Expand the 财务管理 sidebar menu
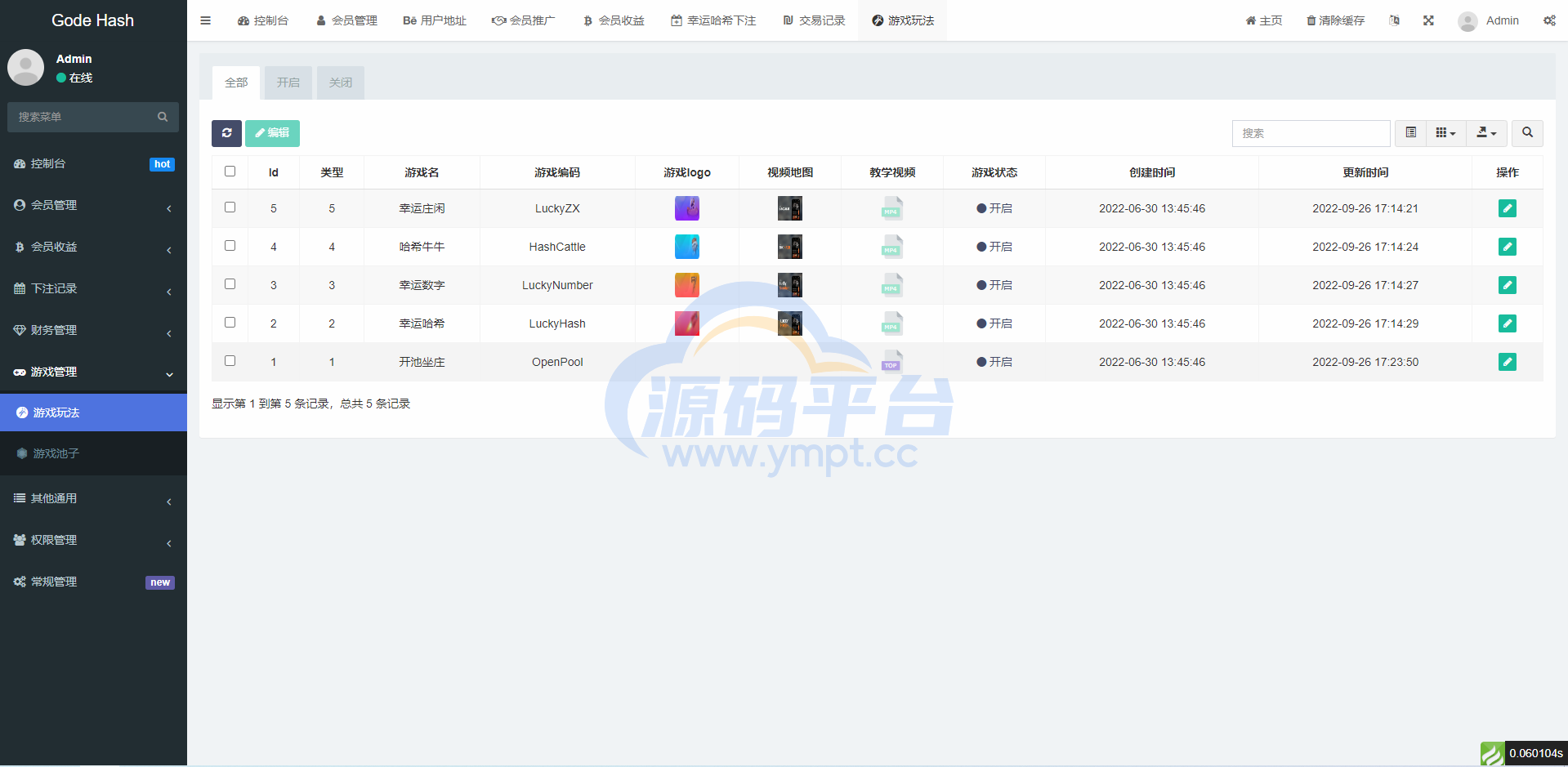This screenshot has height=767, width=1568. click(93, 330)
